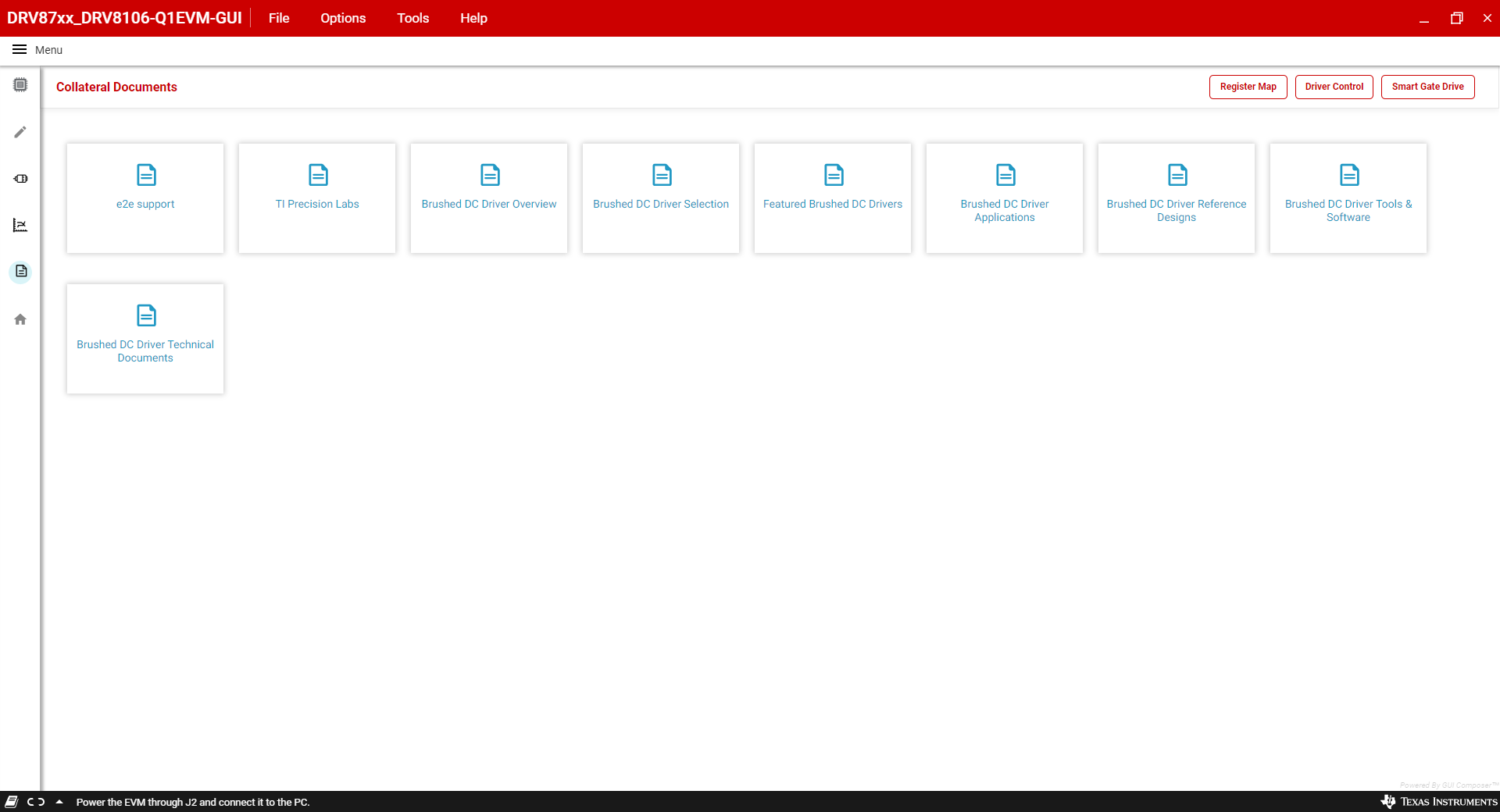Screen dimensions: 1500x812
Task: Open Brushed DC Driver Overview link
Action: [x=489, y=204]
